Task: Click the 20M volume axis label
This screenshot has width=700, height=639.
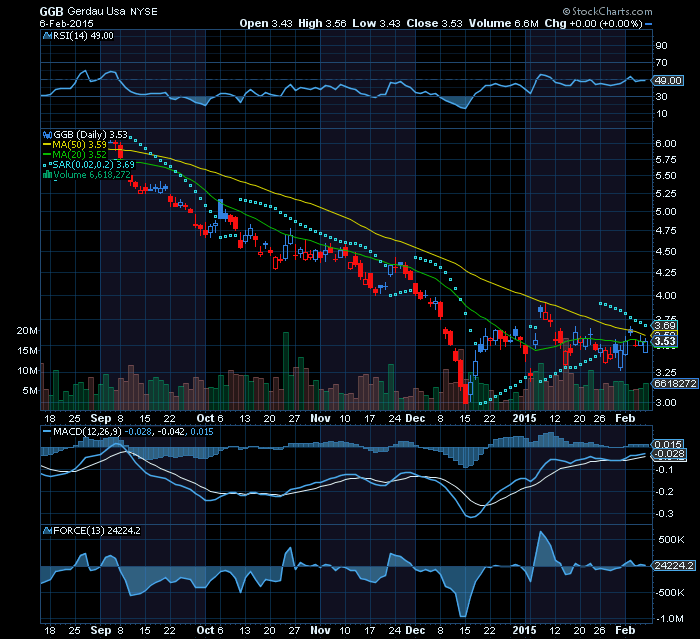Action: pos(27,331)
